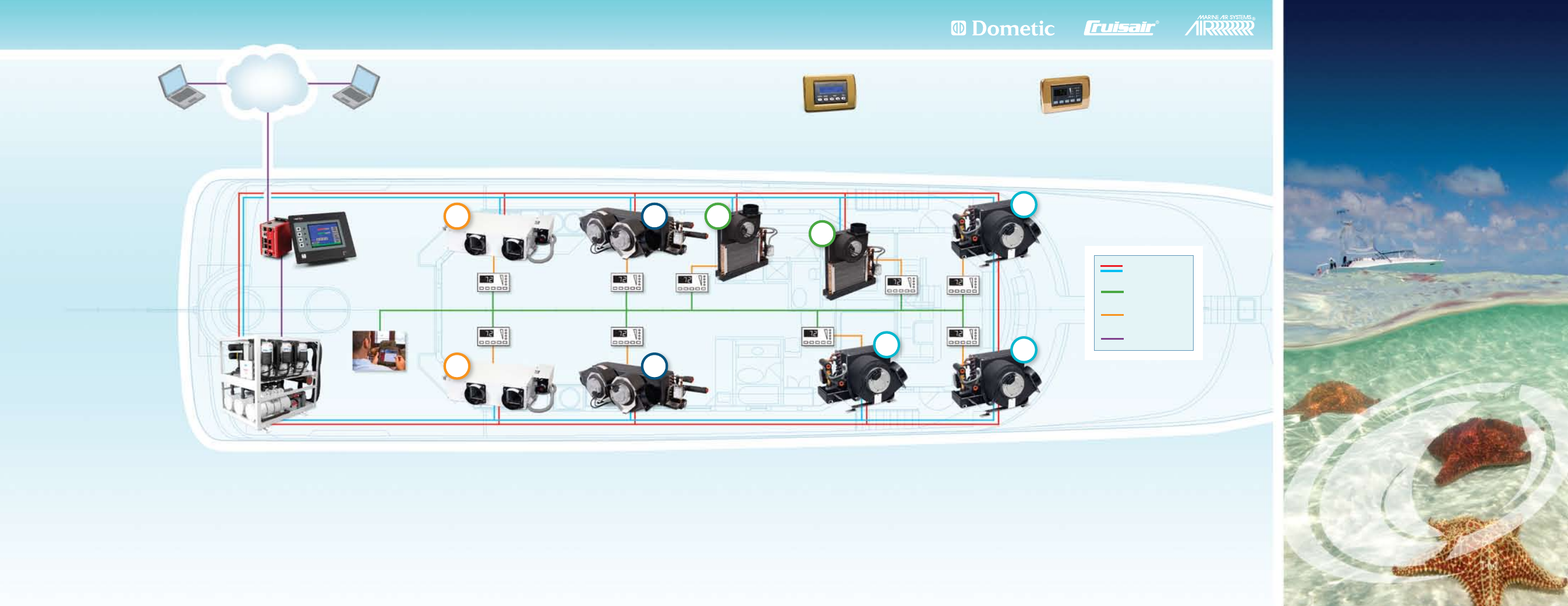
Task: Click thermostat under the upper black dual blower
Action: click(627, 283)
